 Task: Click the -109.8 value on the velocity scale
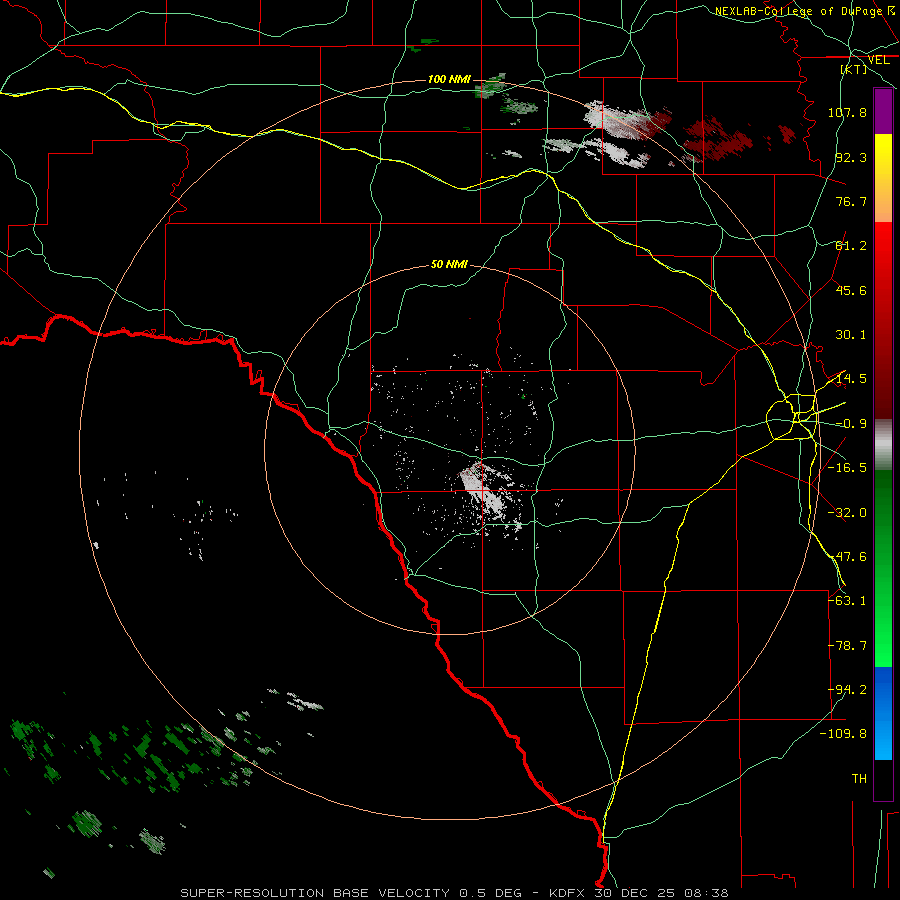(844, 734)
